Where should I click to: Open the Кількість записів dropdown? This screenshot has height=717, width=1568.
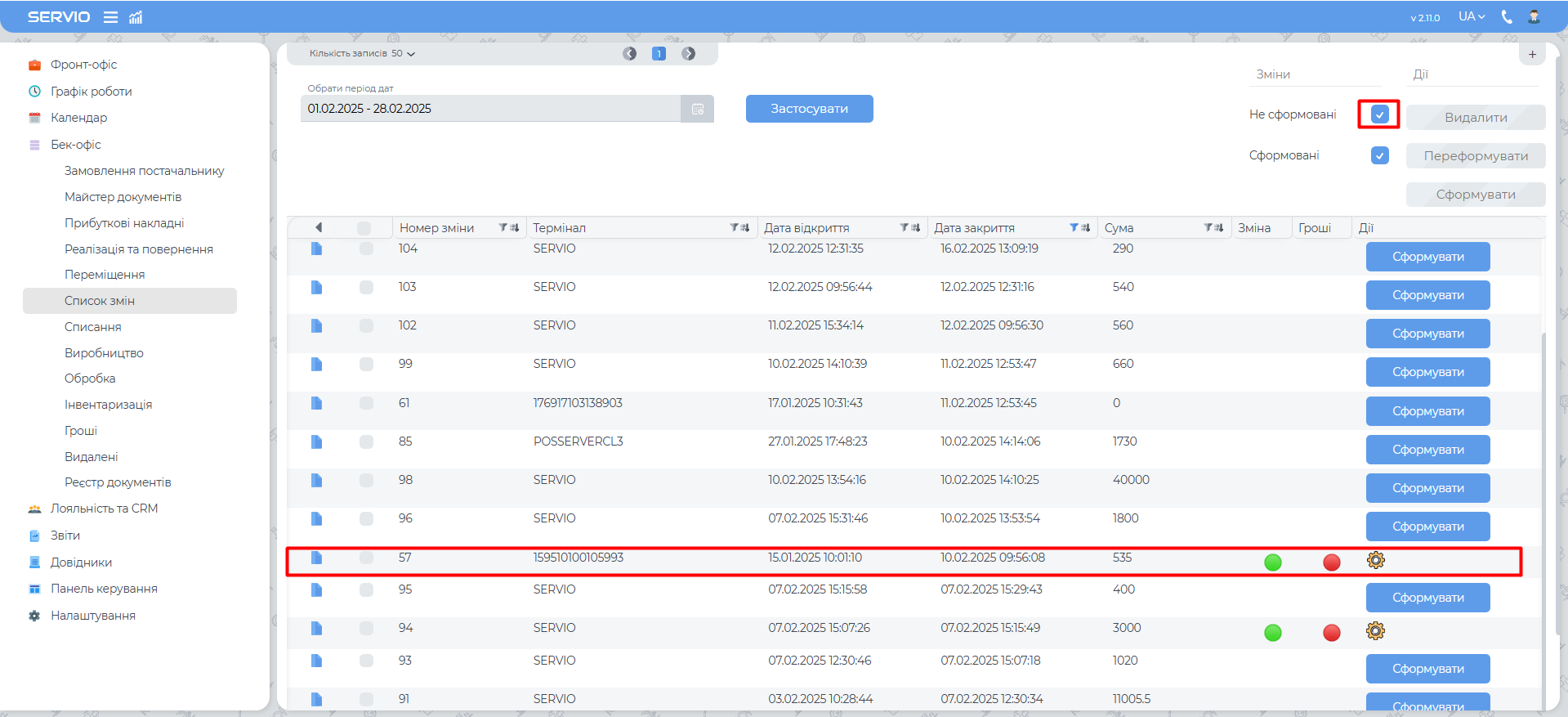(362, 54)
